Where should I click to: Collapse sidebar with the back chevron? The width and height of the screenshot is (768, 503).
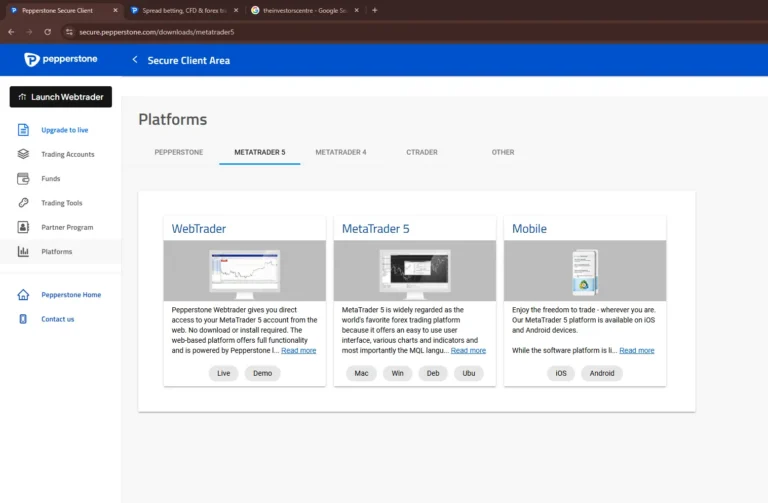[x=135, y=60]
